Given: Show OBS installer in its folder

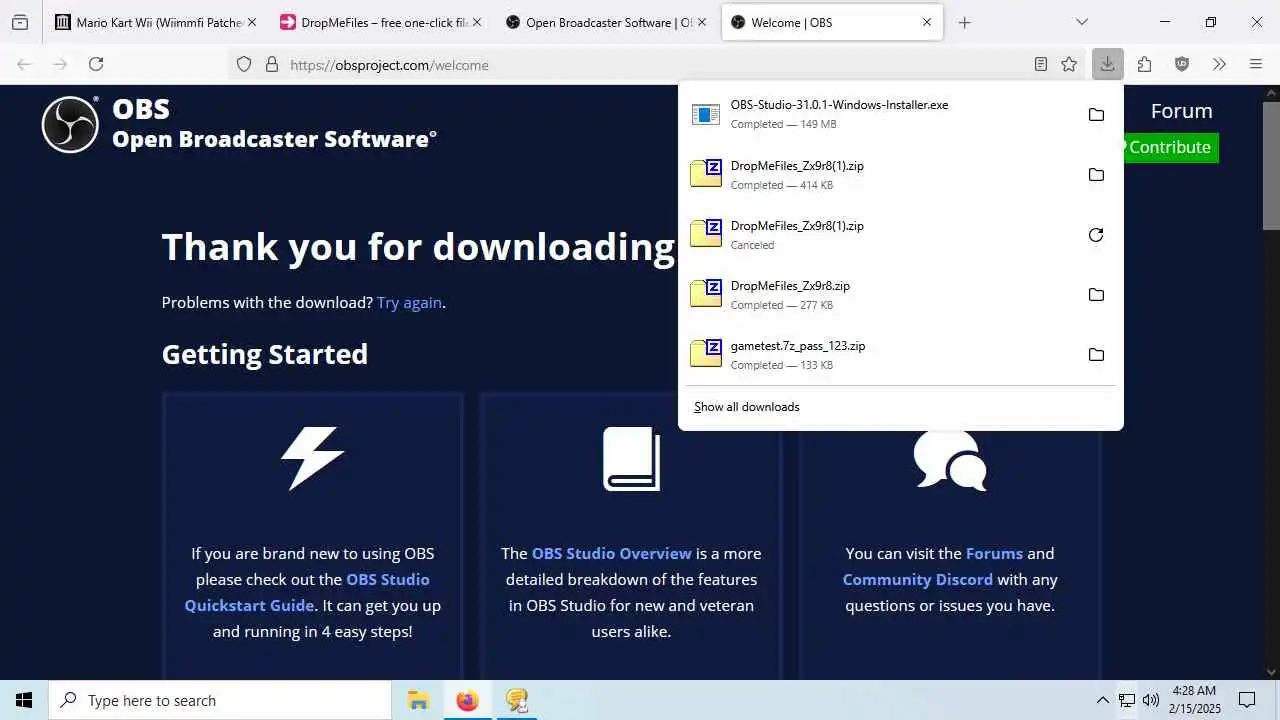Looking at the screenshot, I should [x=1096, y=115].
